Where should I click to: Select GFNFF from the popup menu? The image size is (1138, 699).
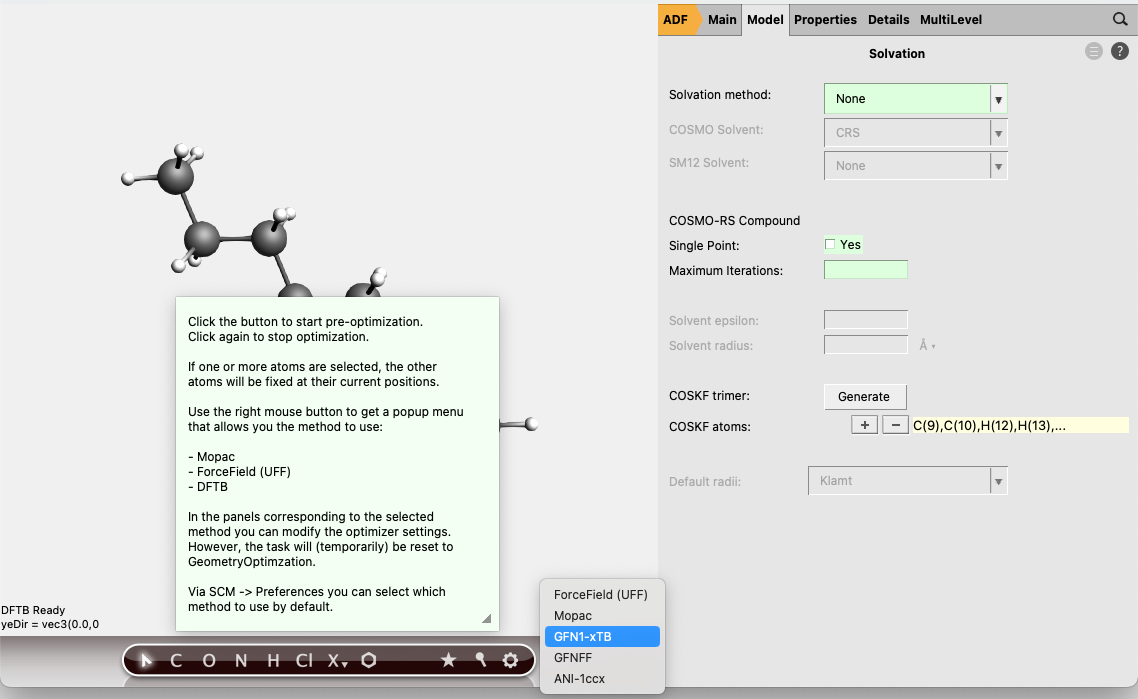572,658
